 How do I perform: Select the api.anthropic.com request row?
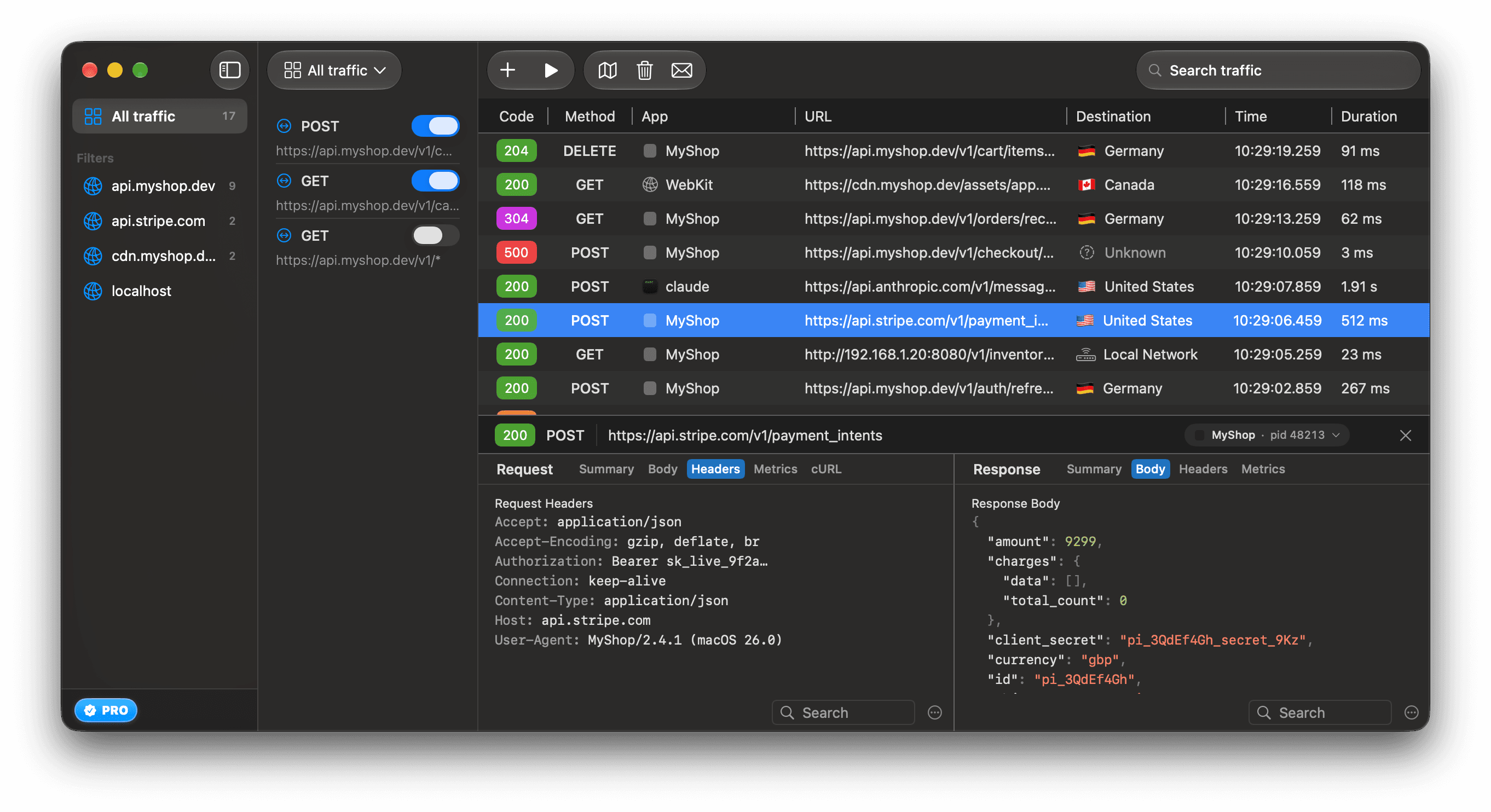click(x=953, y=287)
